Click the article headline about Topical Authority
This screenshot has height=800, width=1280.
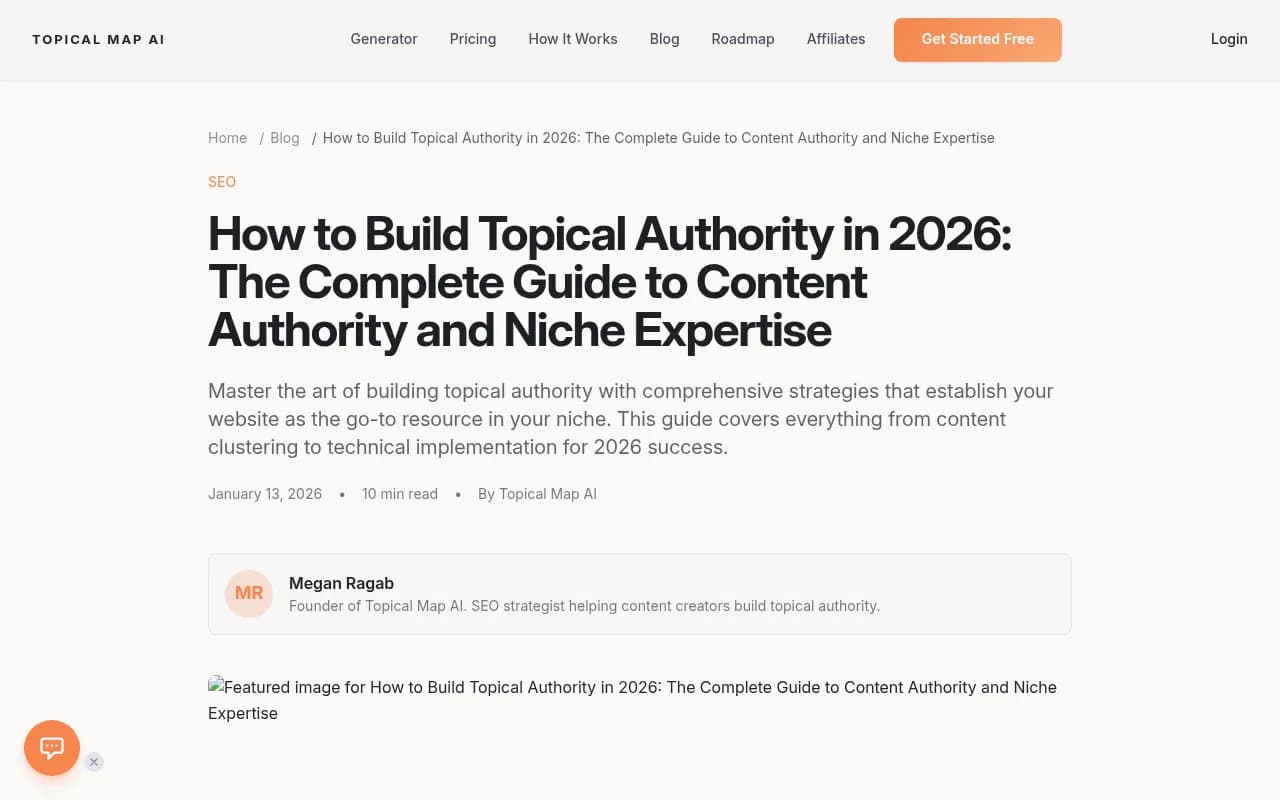point(610,281)
